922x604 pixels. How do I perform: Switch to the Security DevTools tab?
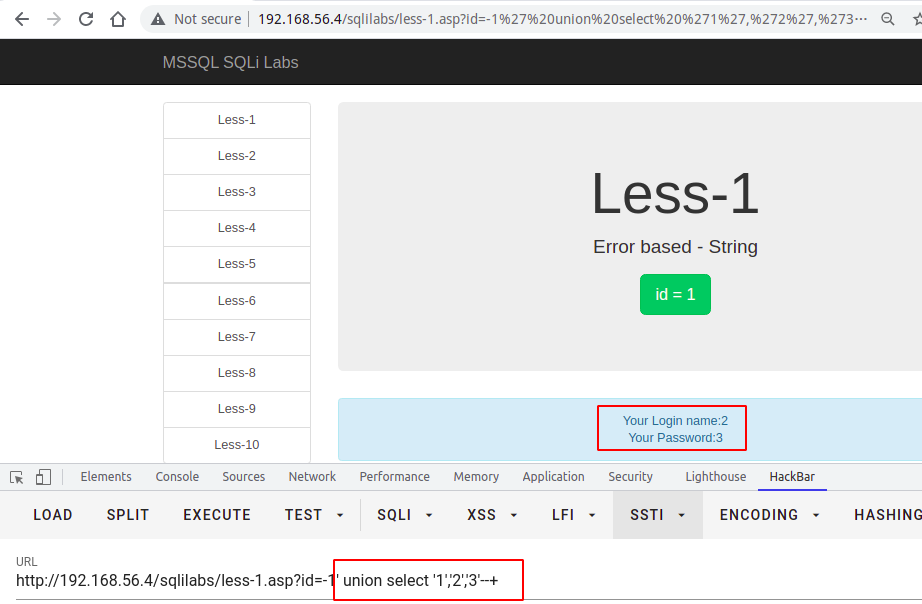(630, 477)
